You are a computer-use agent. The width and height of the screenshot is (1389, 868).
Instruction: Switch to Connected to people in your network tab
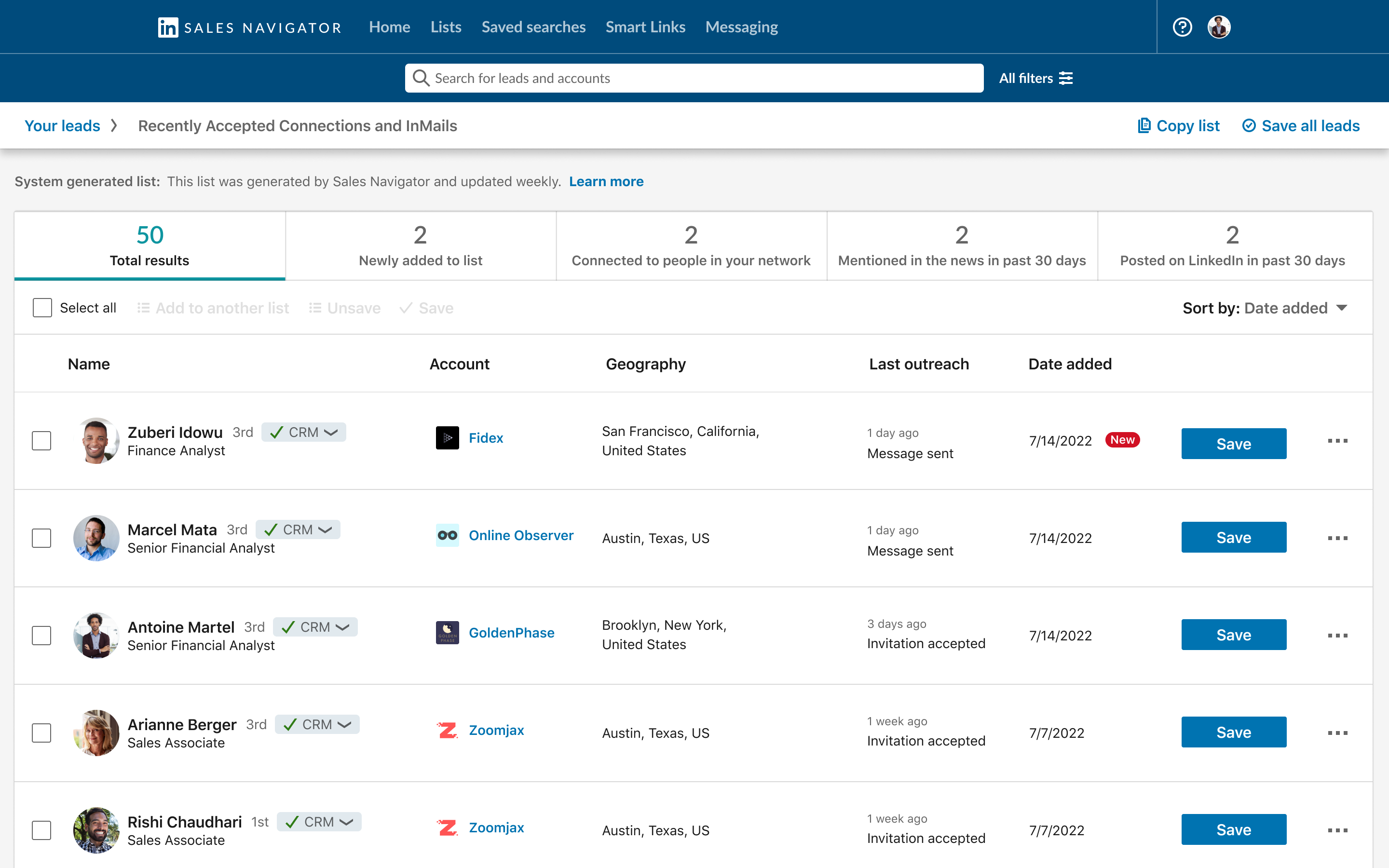[x=691, y=246]
